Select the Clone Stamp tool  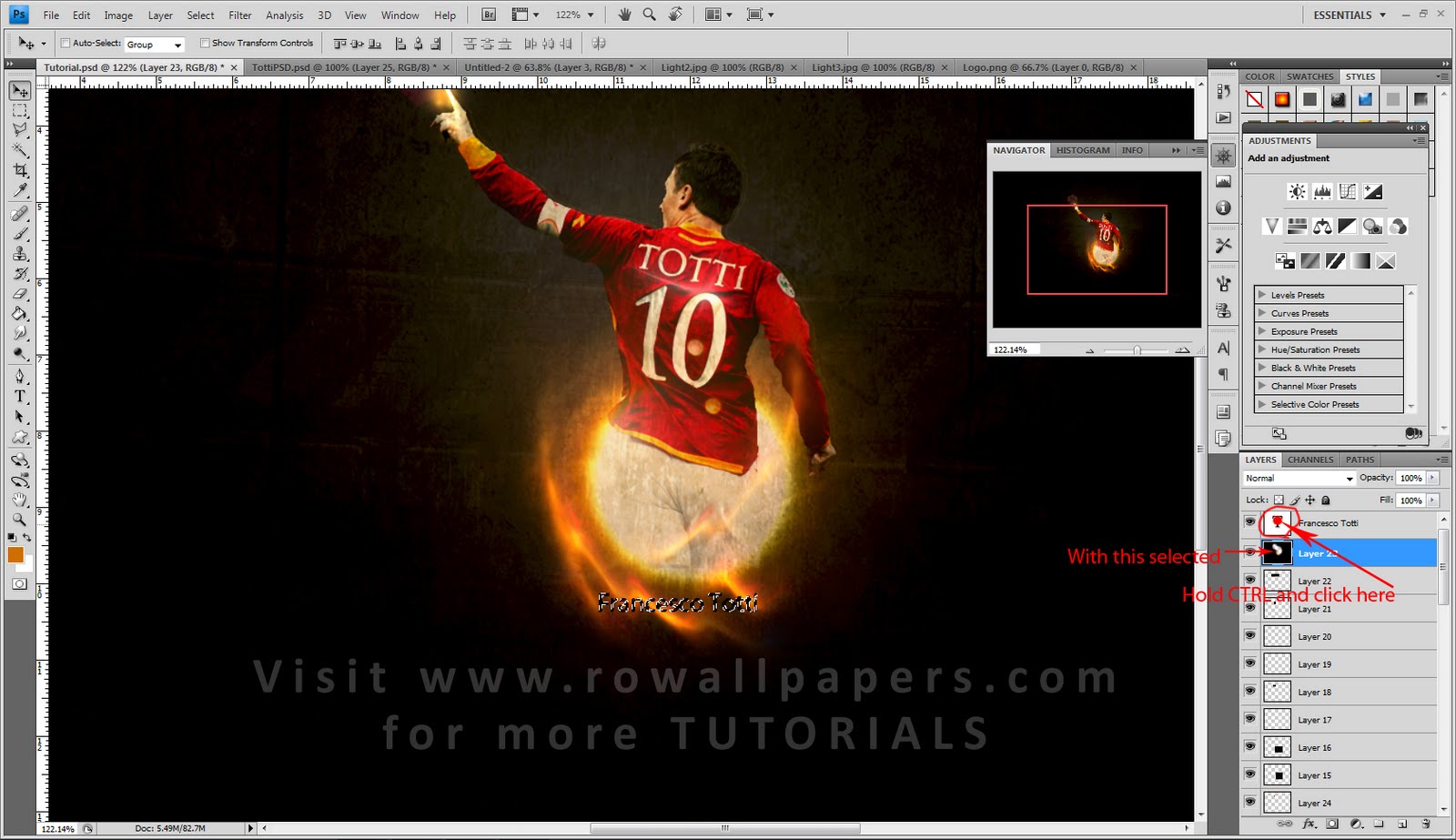[19, 254]
